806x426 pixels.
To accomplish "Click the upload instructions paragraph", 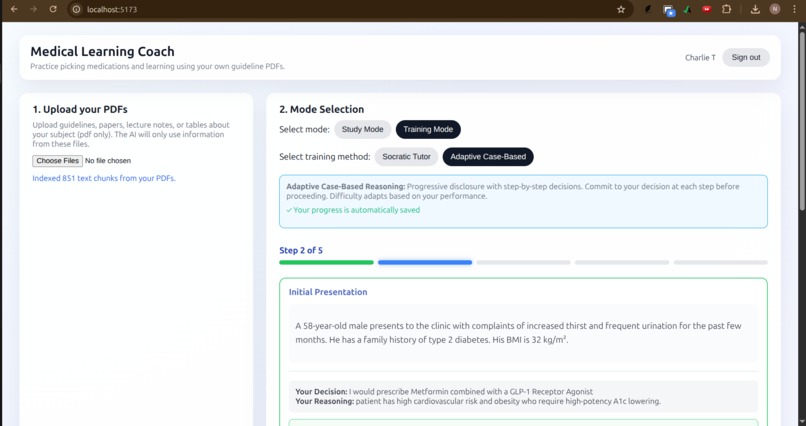I will pos(131,135).
